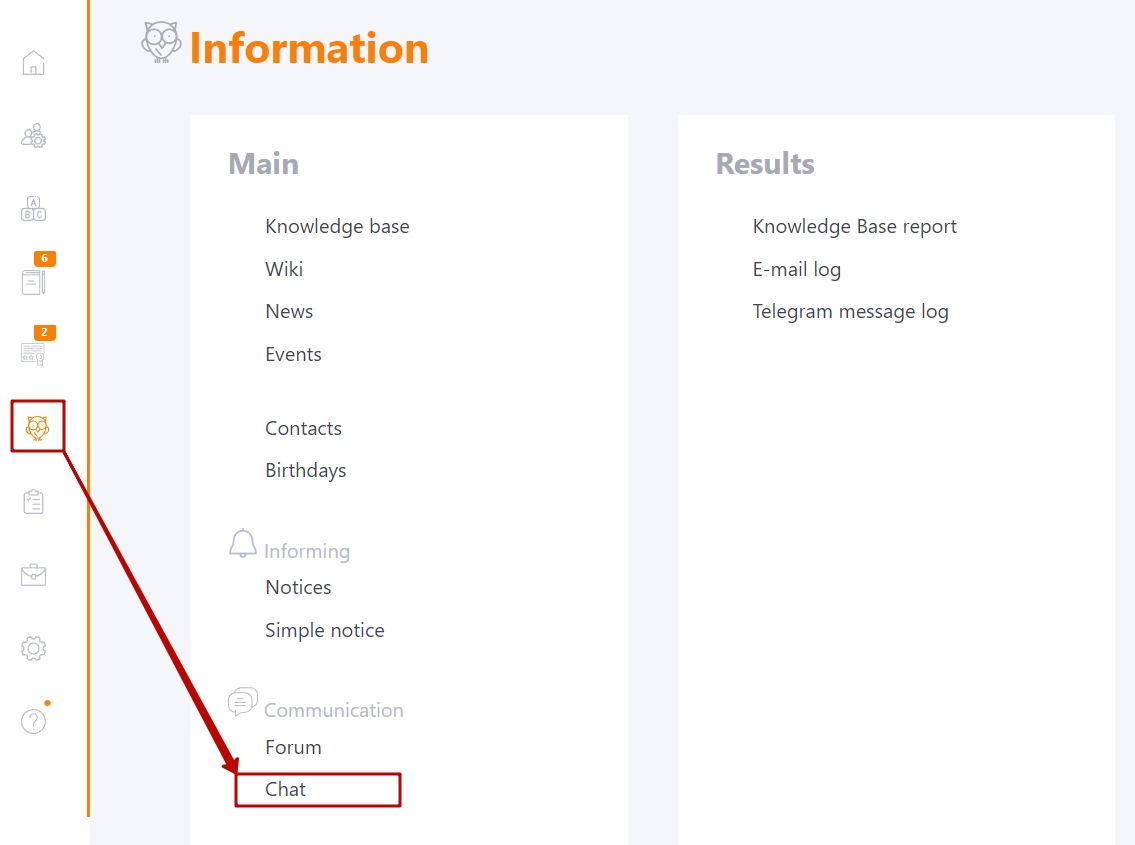Viewport: 1135px width, 845px height.
Task: Select Events in Main list
Action: pyautogui.click(x=293, y=354)
